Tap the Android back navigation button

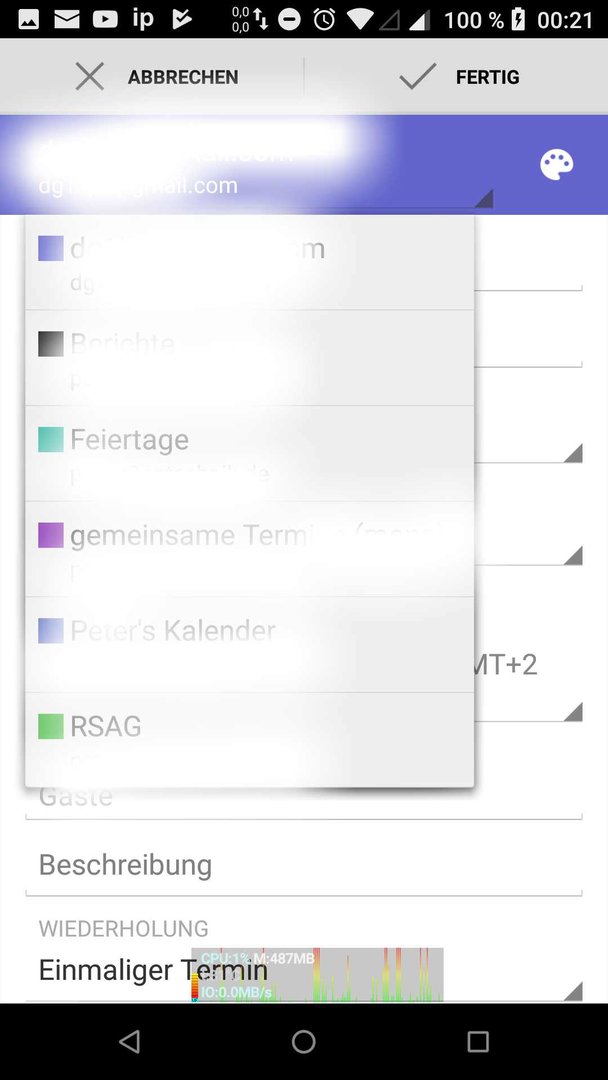pyautogui.click(x=129, y=1041)
